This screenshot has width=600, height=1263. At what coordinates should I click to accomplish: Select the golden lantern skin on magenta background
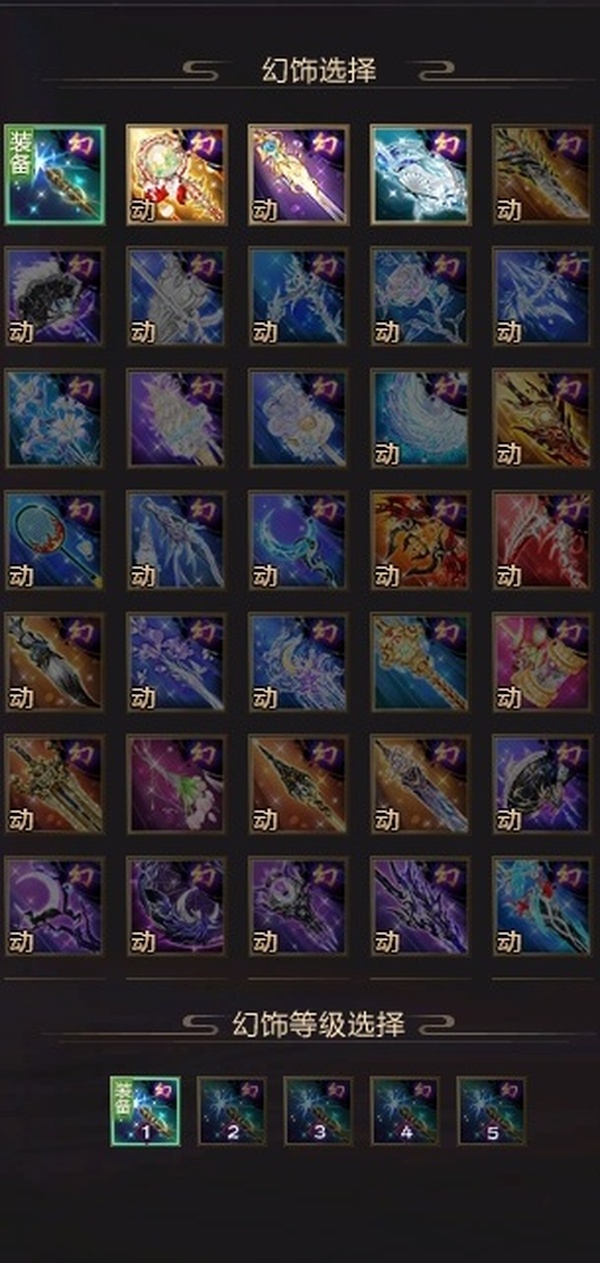pos(543,663)
